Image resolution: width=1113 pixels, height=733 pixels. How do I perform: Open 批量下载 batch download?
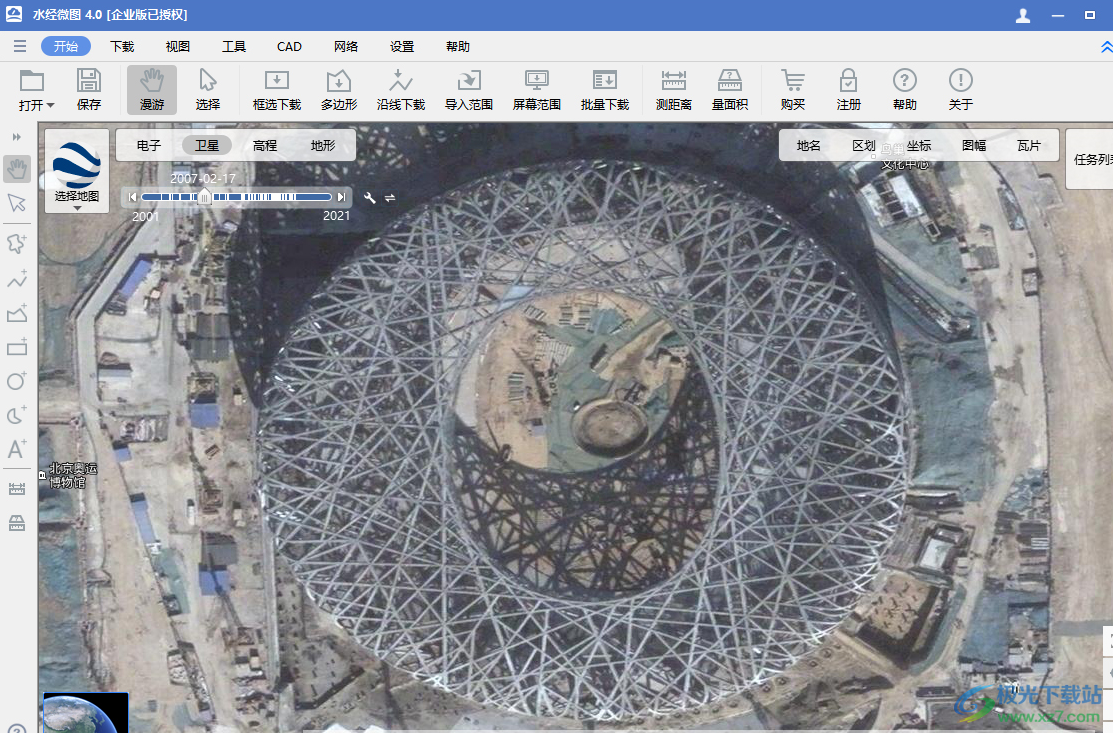[605, 89]
